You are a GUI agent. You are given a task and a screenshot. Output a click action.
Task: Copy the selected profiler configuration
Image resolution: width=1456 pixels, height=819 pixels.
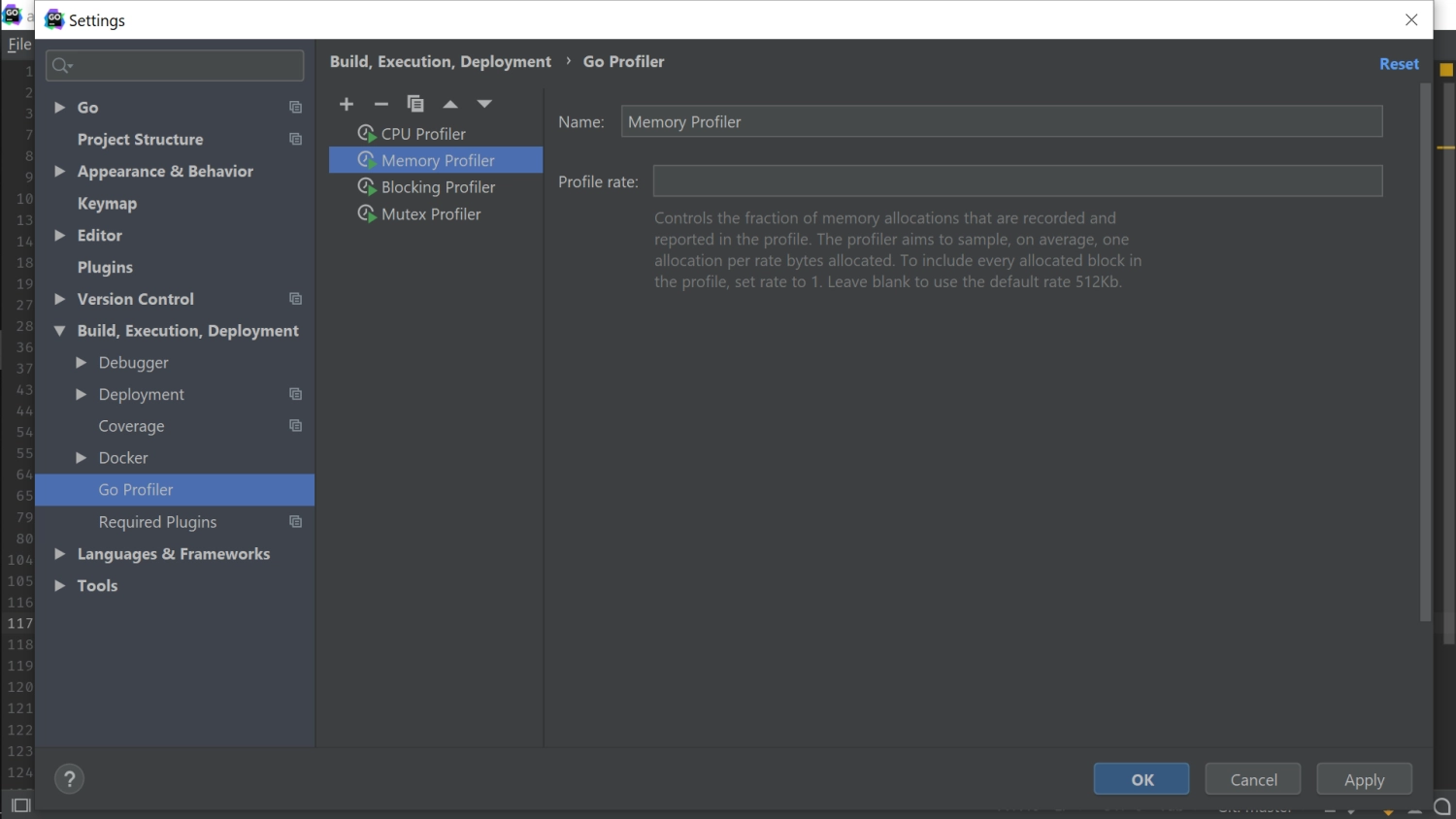click(415, 104)
